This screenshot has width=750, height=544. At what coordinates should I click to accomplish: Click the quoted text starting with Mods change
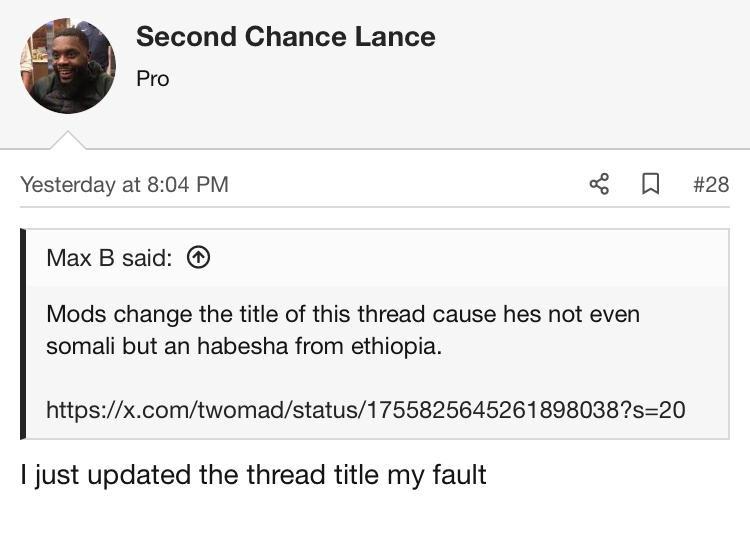pos(343,330)
